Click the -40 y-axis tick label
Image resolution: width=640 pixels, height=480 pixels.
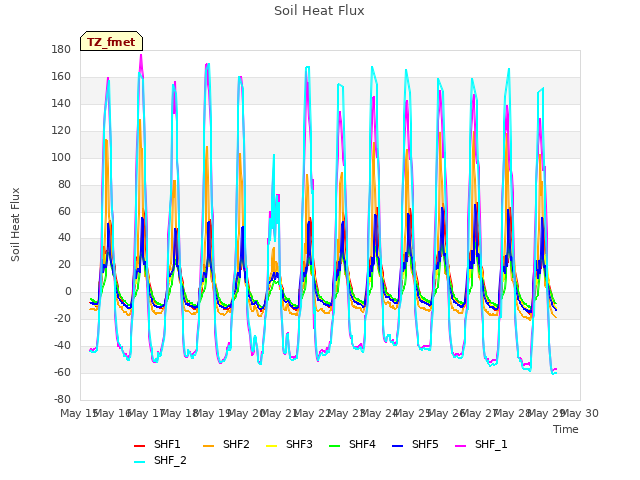[x=62, y=345]
